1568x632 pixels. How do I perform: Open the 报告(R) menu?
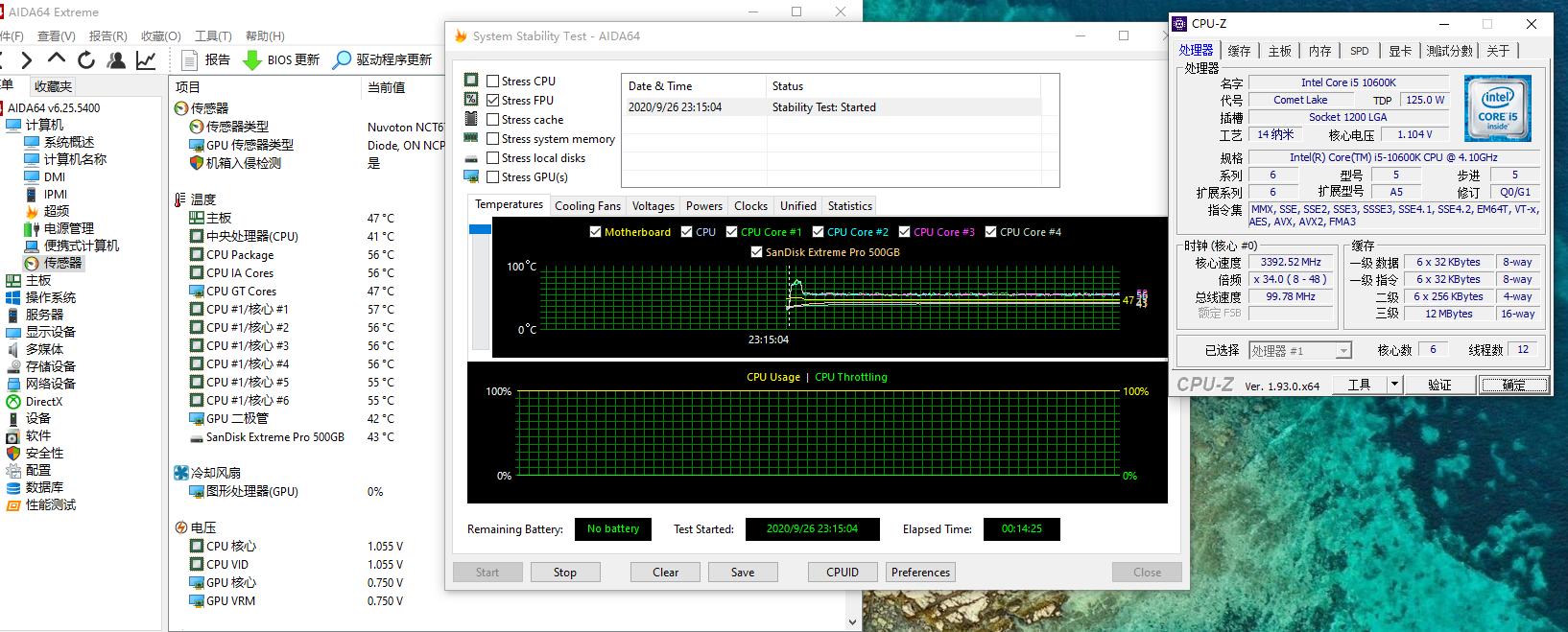[x=107, y=35]
